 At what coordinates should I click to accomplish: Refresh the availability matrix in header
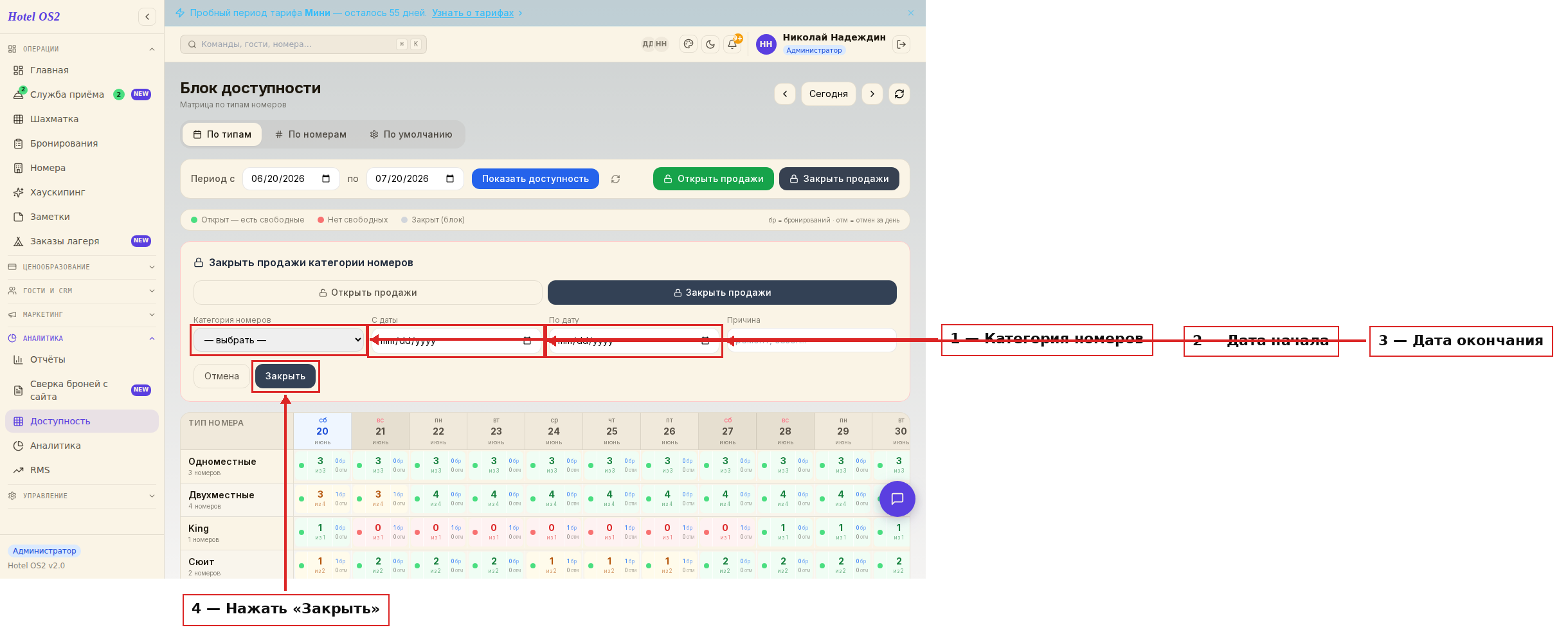899,94
